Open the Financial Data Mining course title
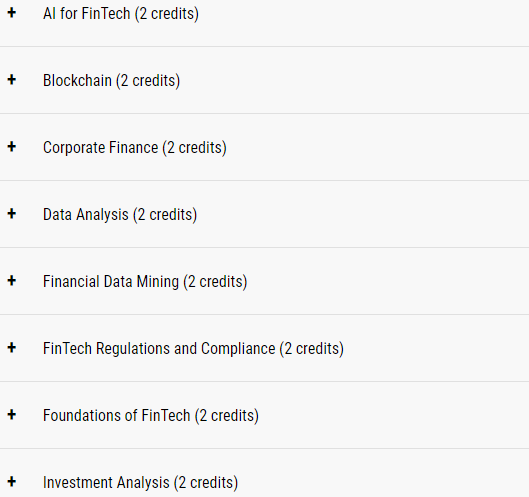Image resolution: width=529 pixels, height=497 pixels. (145, 282)
